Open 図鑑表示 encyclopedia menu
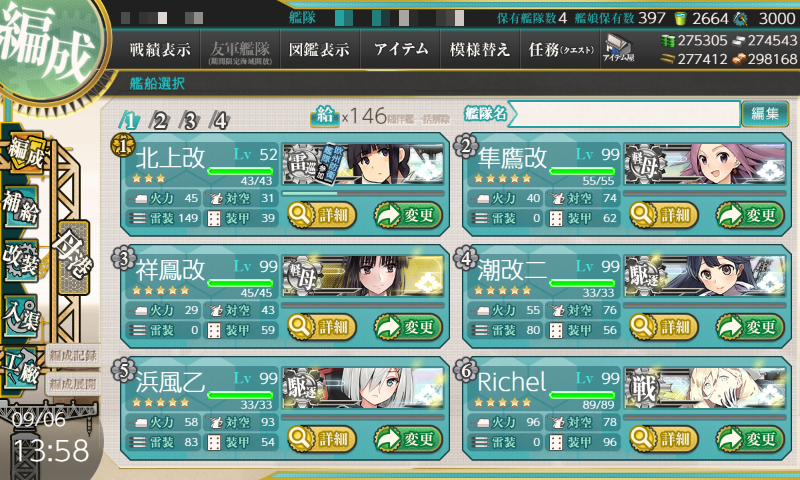The height and width of the screenshot is (480, 800). (319, 49)
